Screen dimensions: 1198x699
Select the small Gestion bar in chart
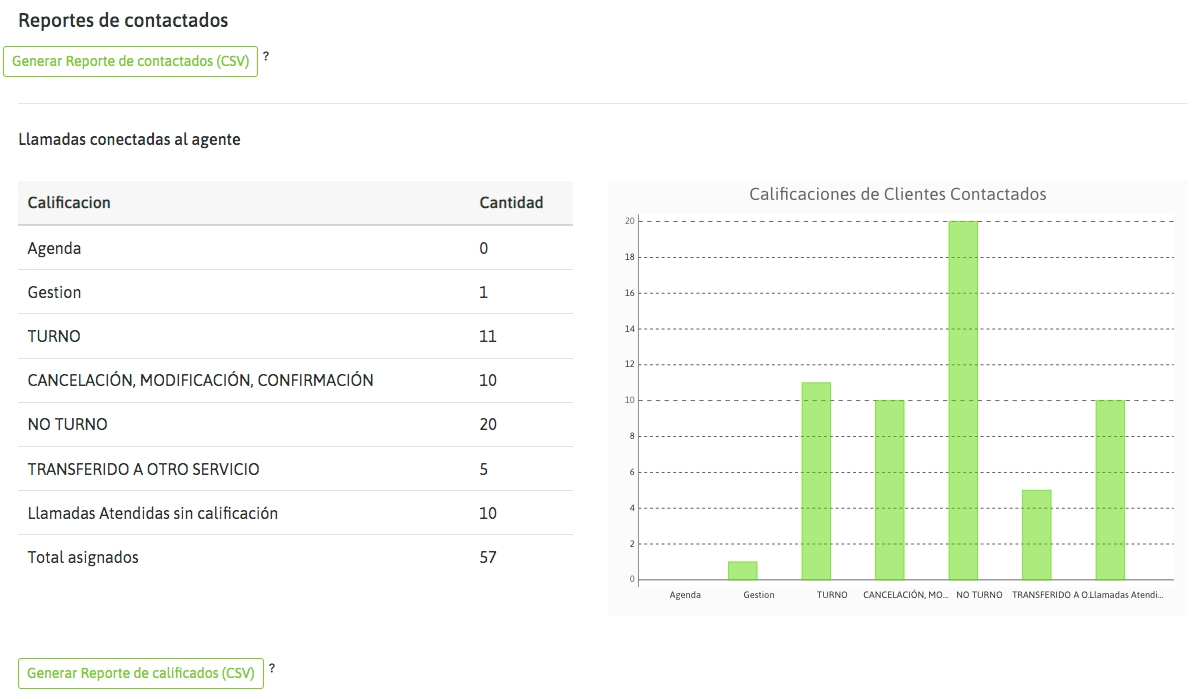pyautogui.click(x=742, y=571)
